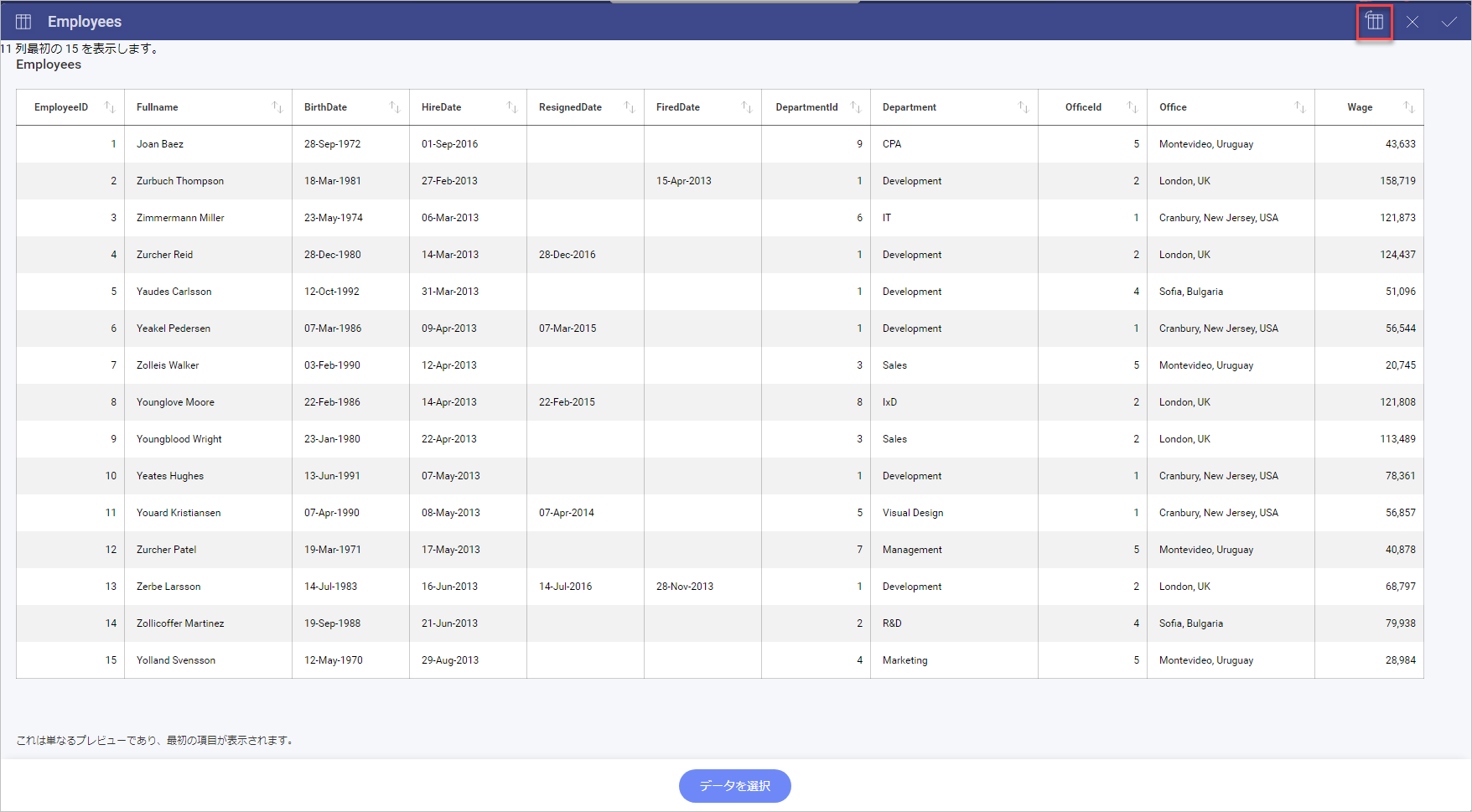Click the Office column header text

[x=1173, y=107]
